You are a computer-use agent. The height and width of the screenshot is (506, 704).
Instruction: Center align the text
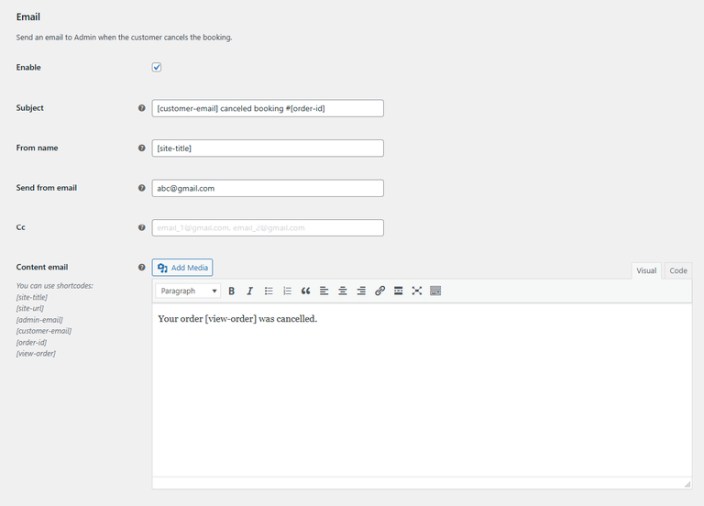(x=343, y=291)
